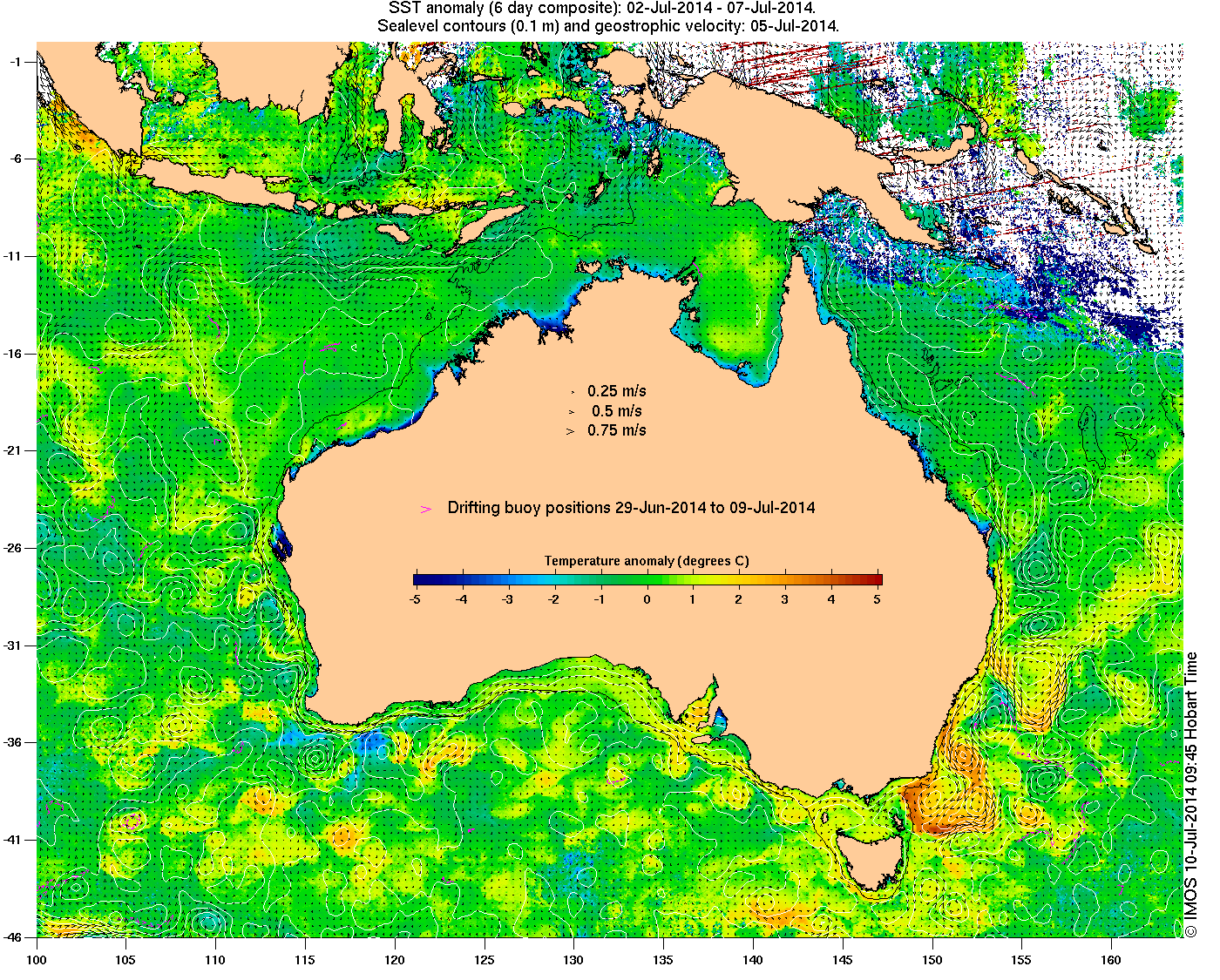The image size is (1220, 980).
Task: Click the colorbar tick label 4
Action: [831, 599]
